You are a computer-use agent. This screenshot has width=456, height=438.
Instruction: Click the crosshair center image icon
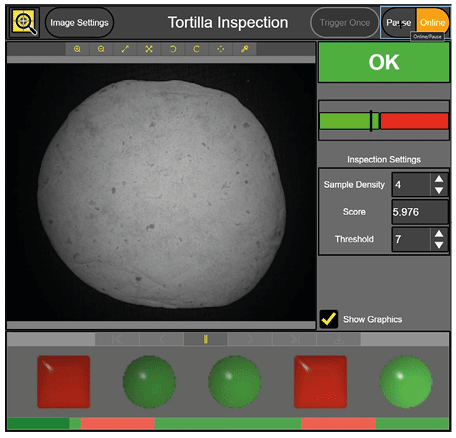pos(220,49)
